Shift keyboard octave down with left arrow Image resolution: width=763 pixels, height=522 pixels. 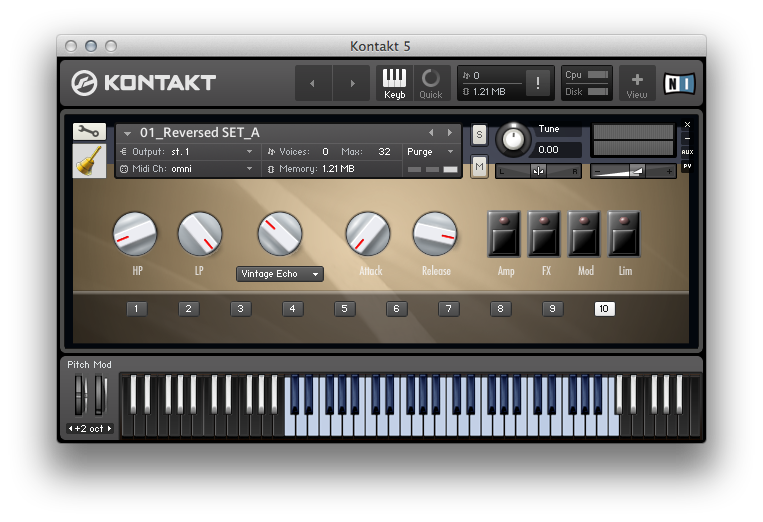pos(71,429)
